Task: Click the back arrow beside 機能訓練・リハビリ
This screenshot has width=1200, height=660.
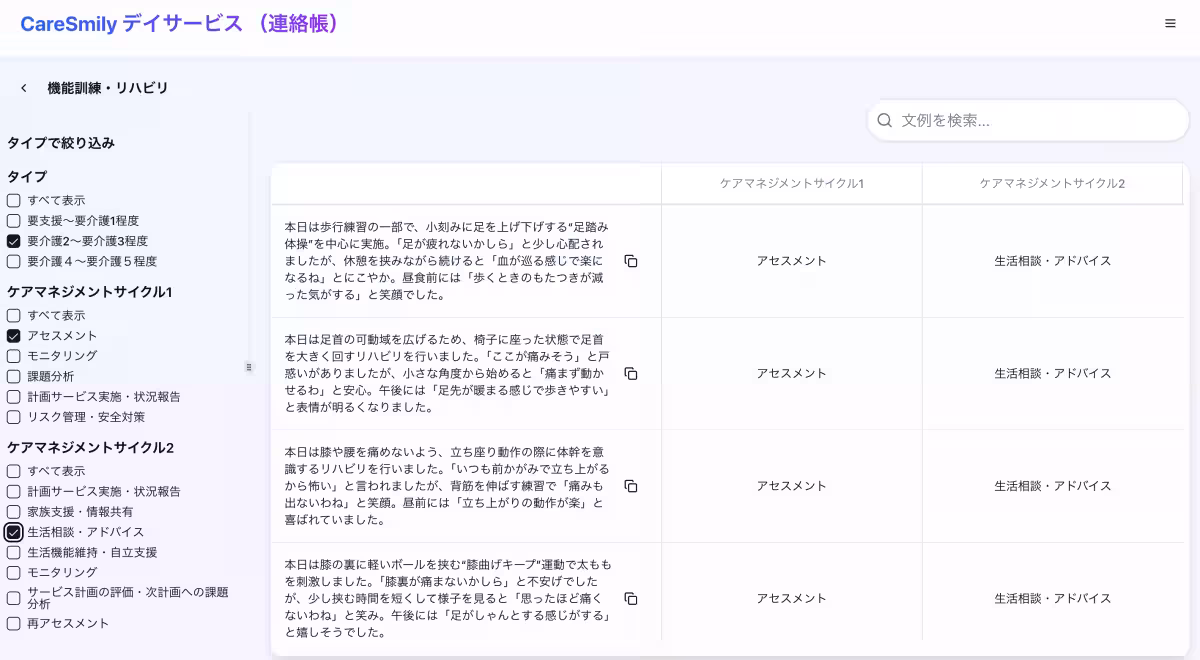Action: [x=23, y=87]
